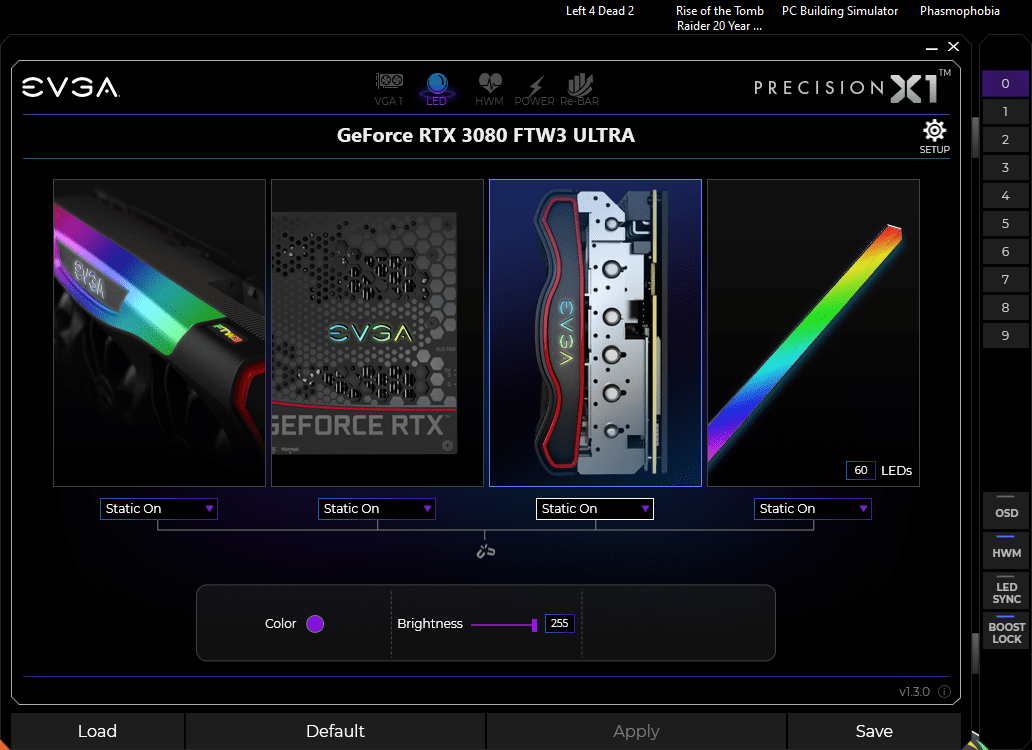Select profile slot 7
The width and height of the screenshot is (1032, 750).
click(1005, 280)
